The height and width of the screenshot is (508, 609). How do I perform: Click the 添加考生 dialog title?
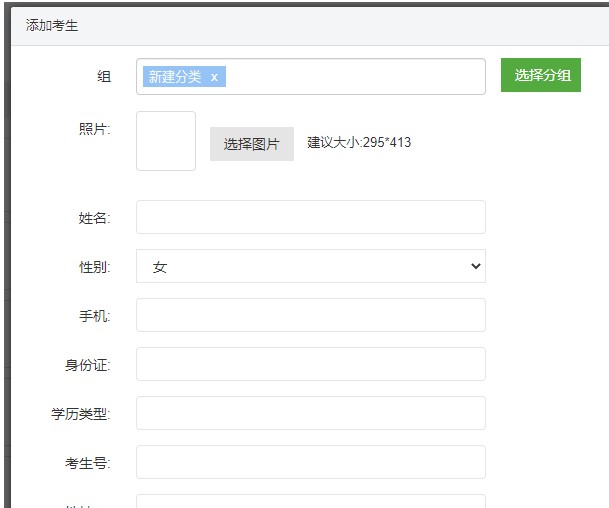click(x=52, y=26)
